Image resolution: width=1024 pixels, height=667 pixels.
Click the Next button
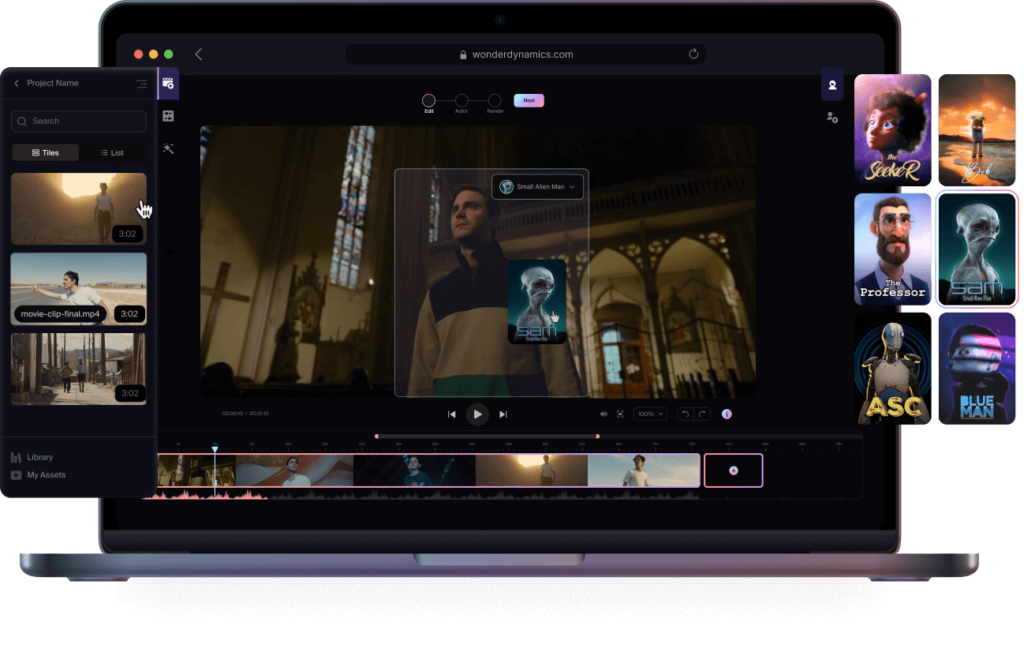point(528,100)
